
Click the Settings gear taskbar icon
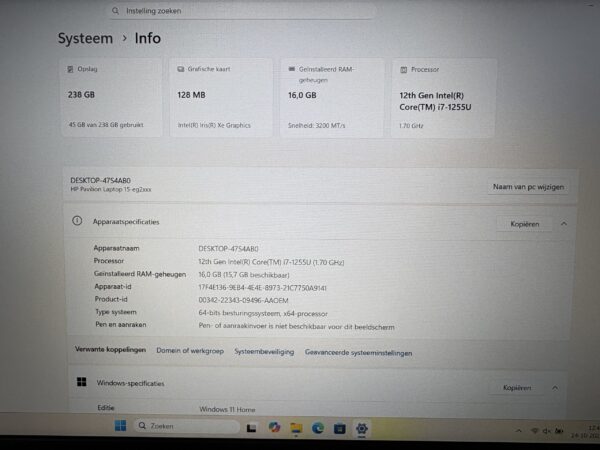tap(362, 429)
